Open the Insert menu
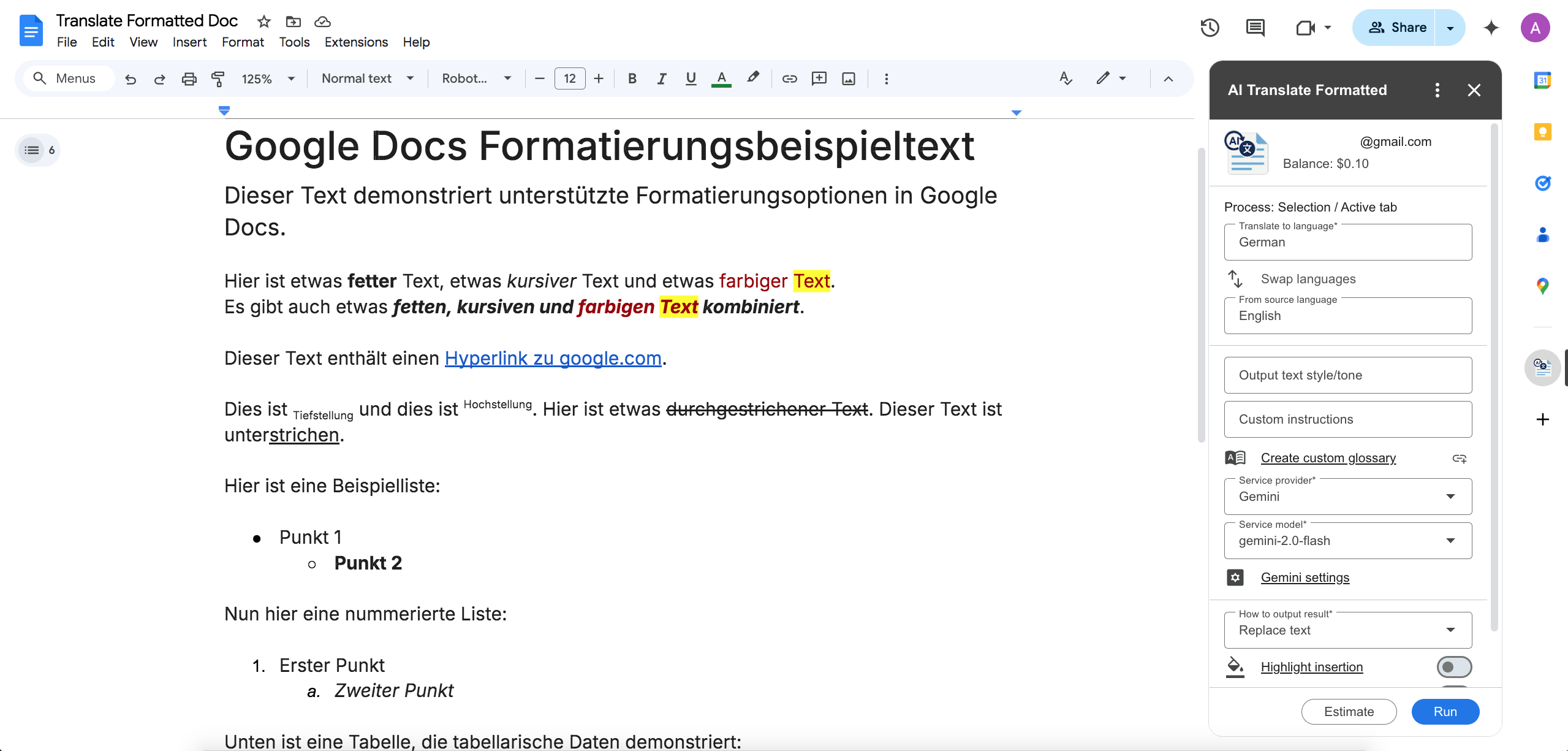The height and width of the screenshot is (751, 1568). pos(189,42)
